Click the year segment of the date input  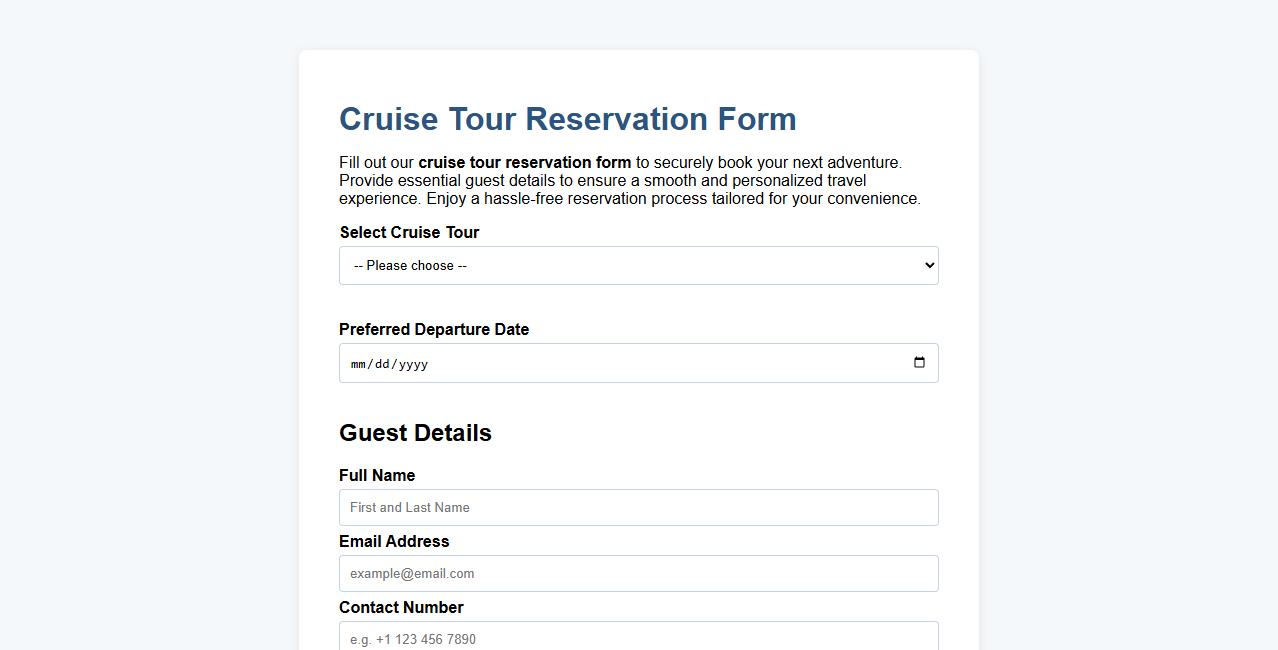click(413, 364)
